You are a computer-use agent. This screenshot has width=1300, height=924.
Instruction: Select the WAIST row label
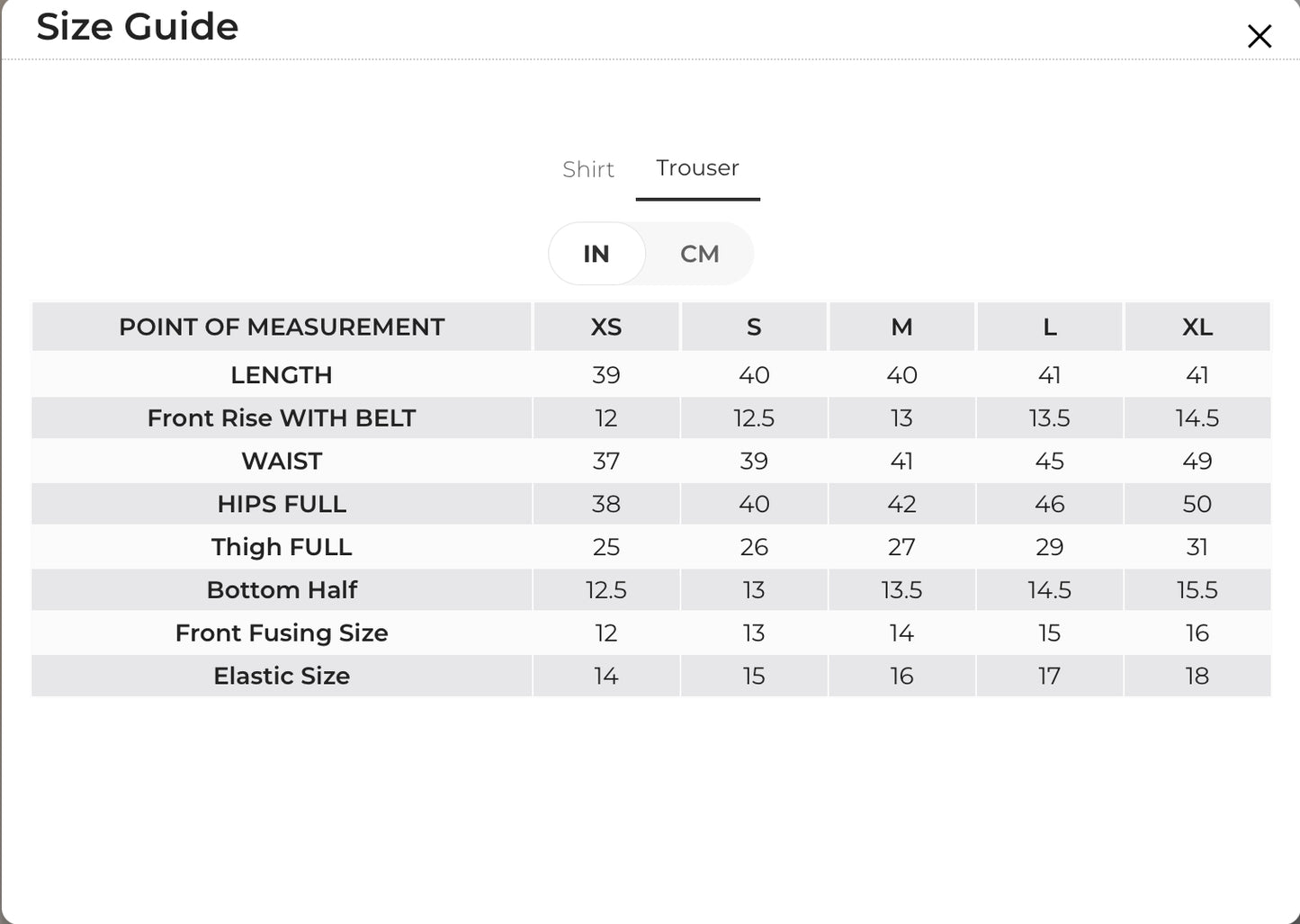coord(282,462)
